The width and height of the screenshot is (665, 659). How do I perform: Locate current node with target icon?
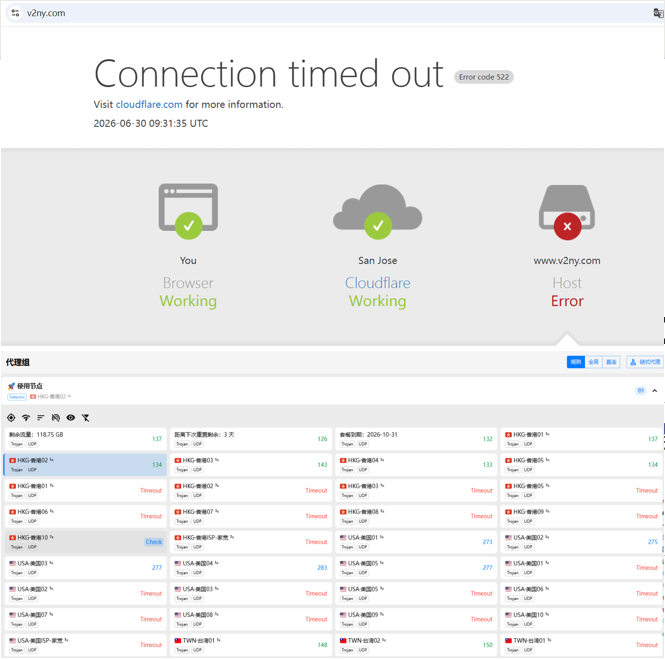tap(11, 418)
